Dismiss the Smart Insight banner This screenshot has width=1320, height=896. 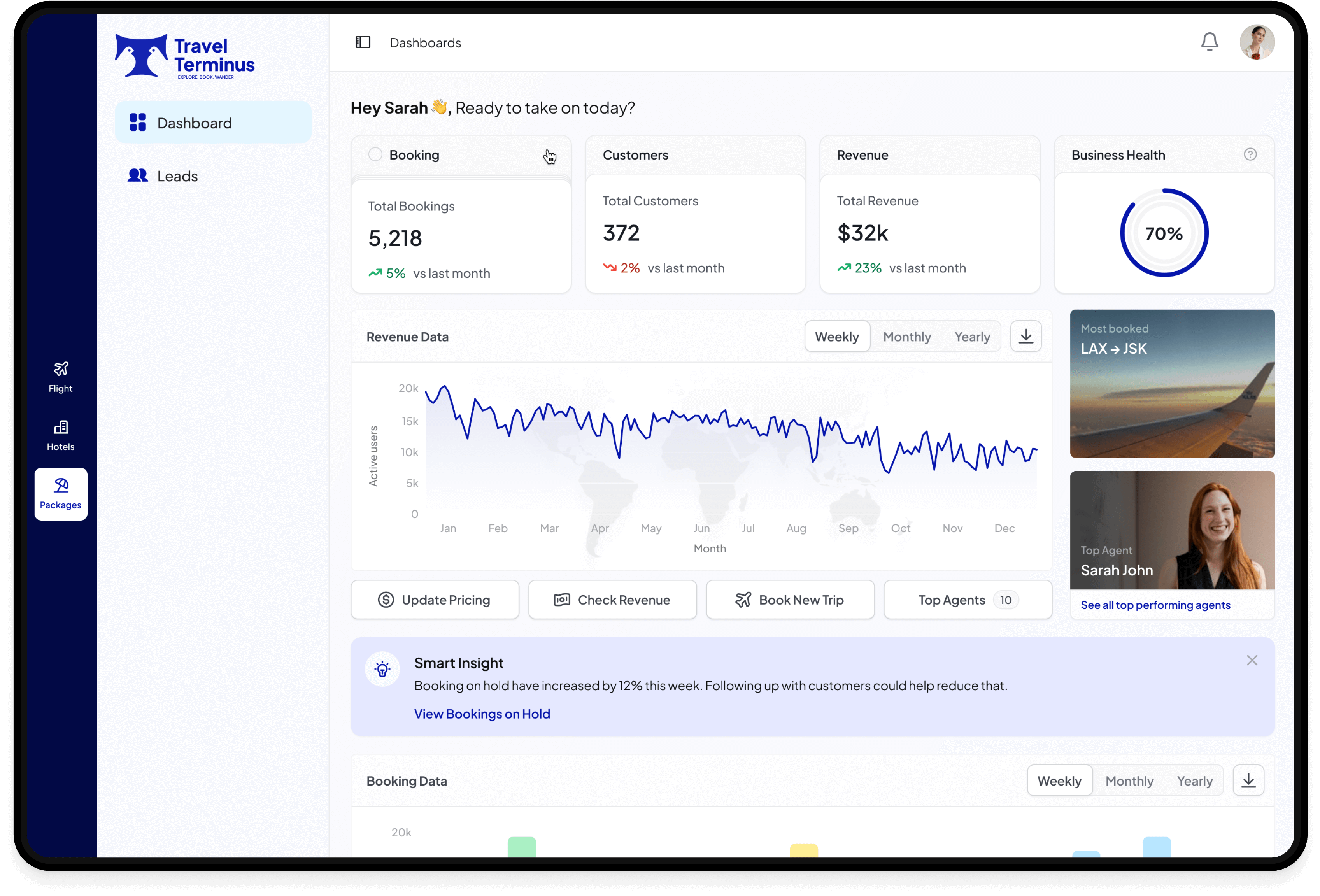click(1252, 660)
